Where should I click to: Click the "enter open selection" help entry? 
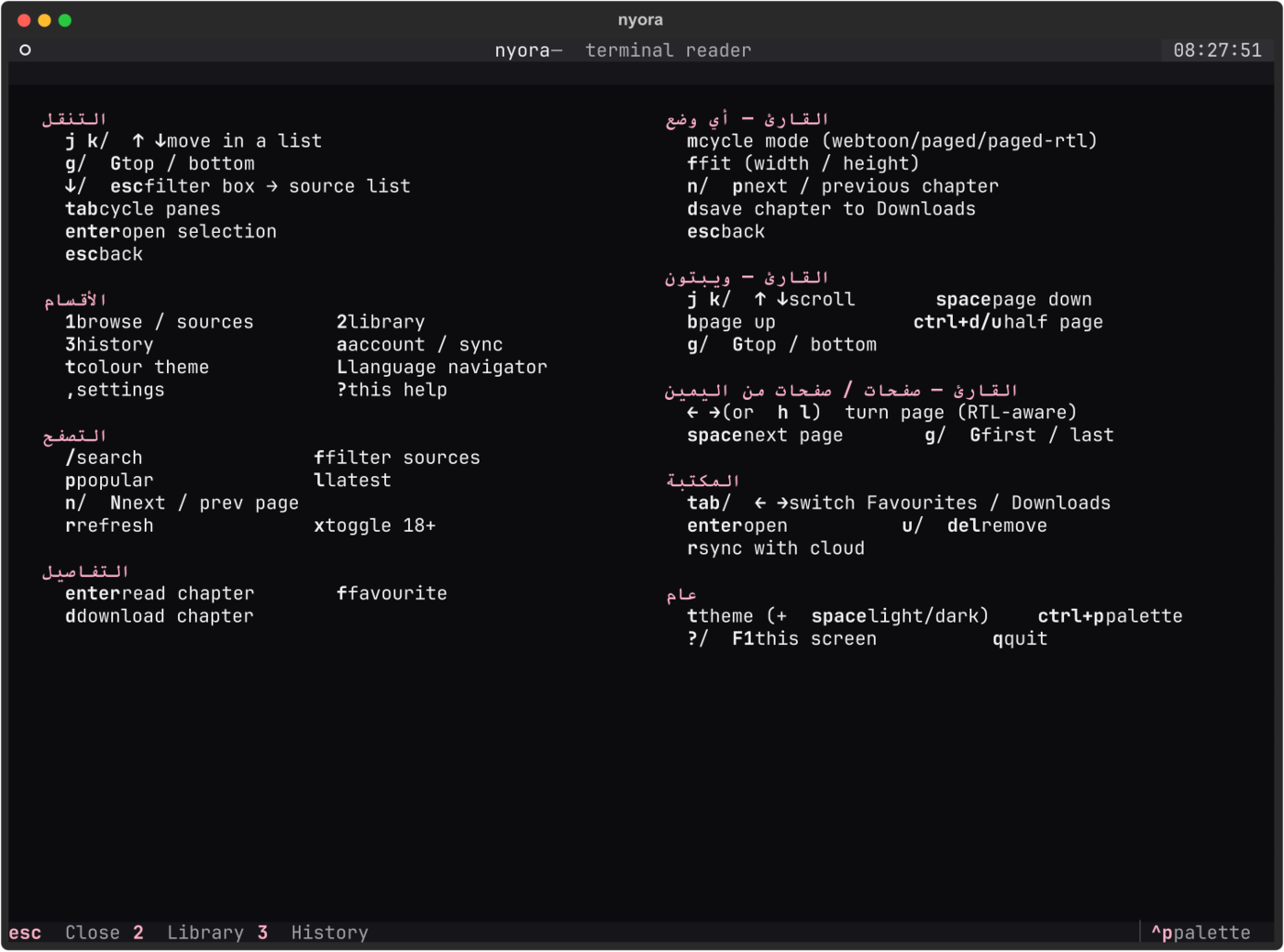[x=171, y=232]
